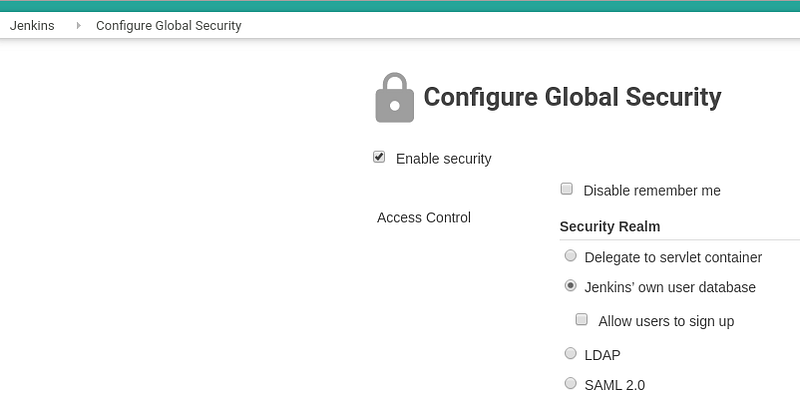Click the 'Allow users to sign up' label text
The width and height of the screenshot is (800, 401).
click(666, 321)
